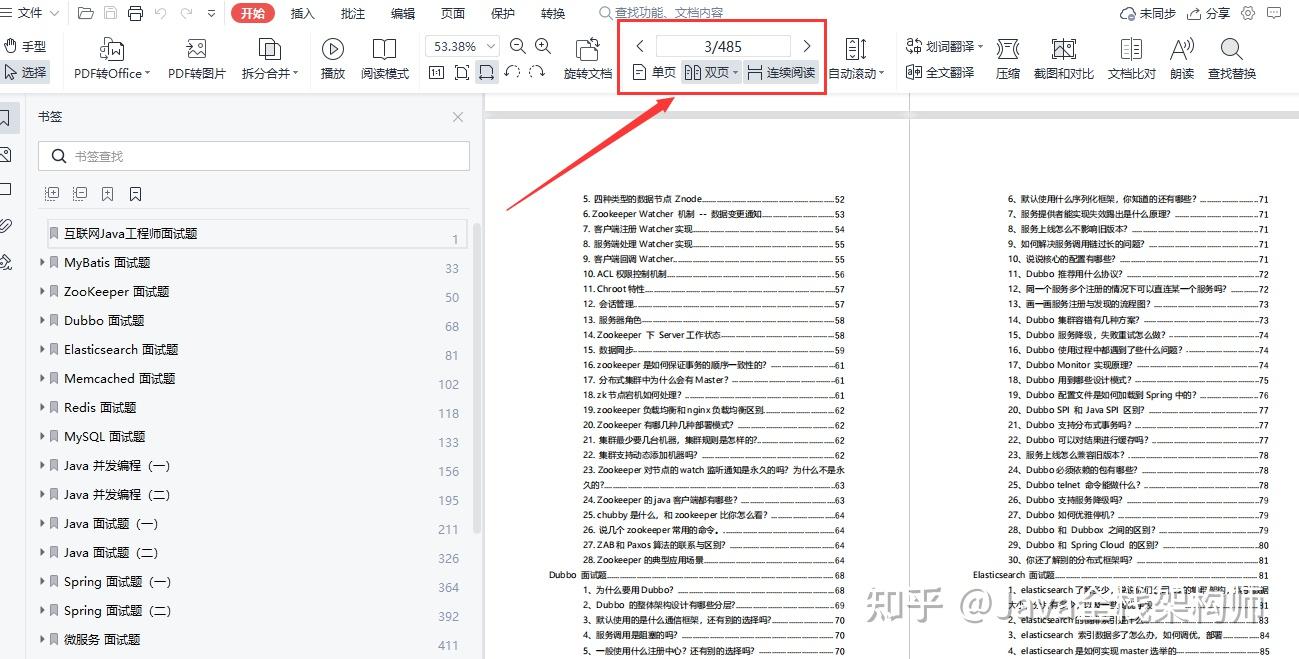Open thumbnails sidebar panel icon
Viewport: 1299px width, 659px height.
[5, 154]
